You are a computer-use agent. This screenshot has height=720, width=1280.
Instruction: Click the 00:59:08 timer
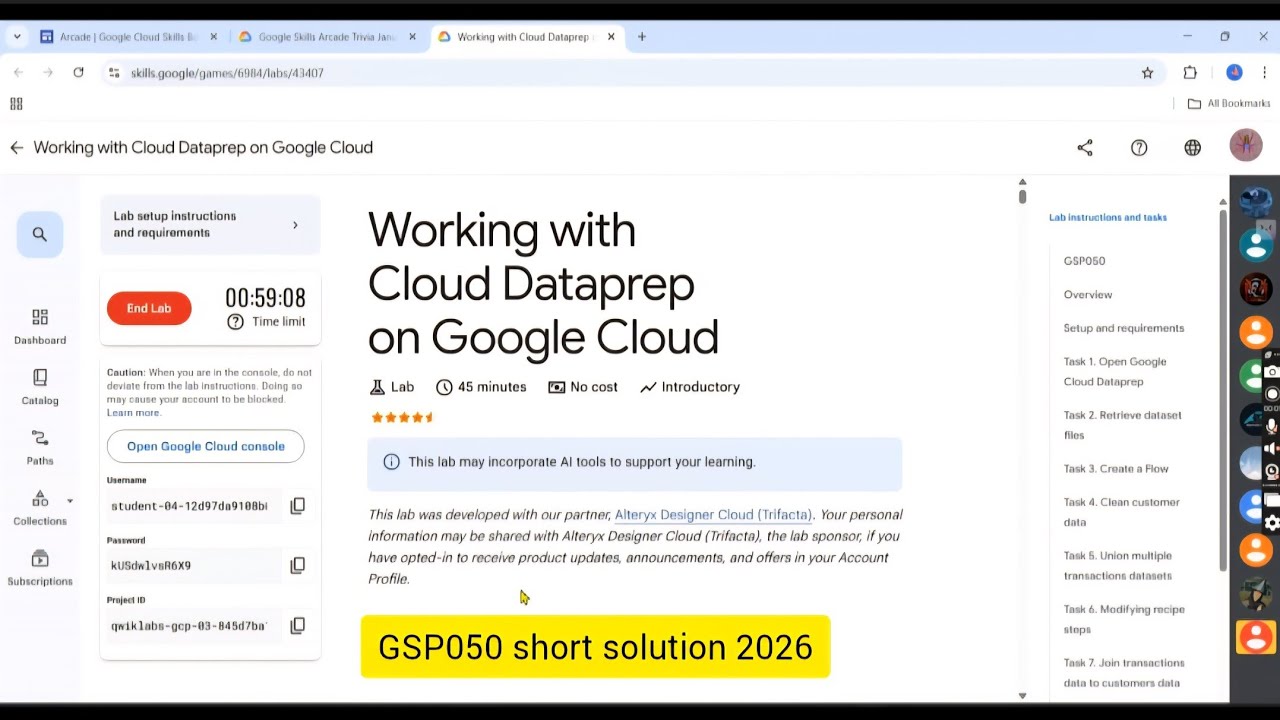[265, 298]
